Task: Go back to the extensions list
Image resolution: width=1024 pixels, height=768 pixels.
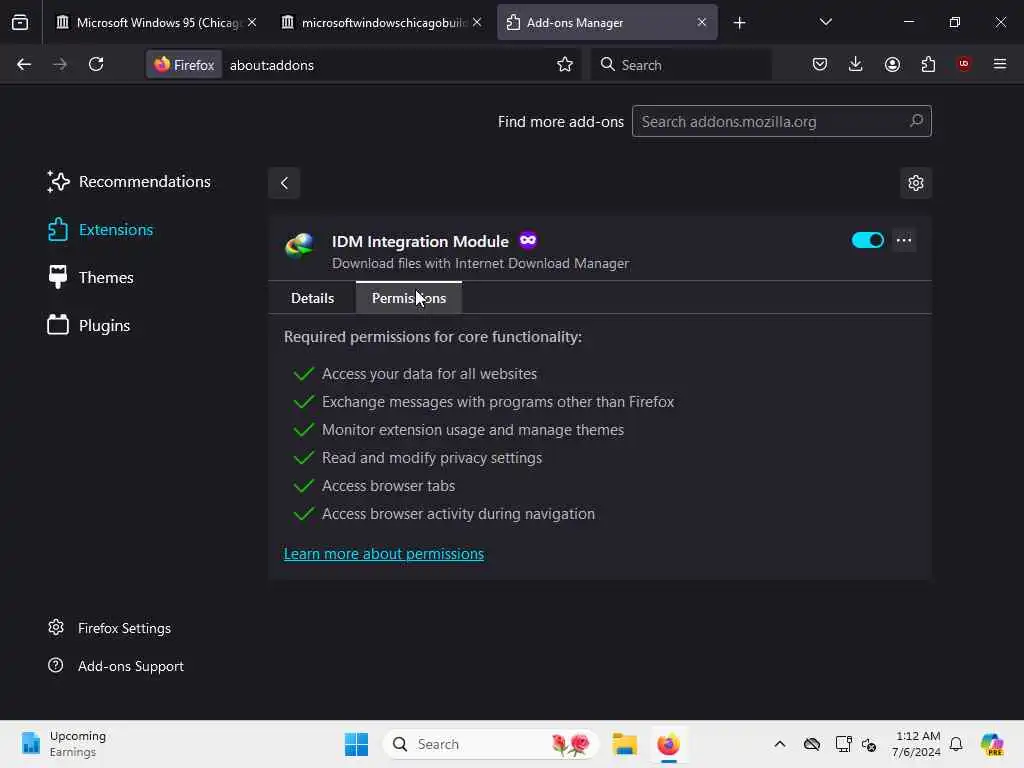Action: point(284,183)
